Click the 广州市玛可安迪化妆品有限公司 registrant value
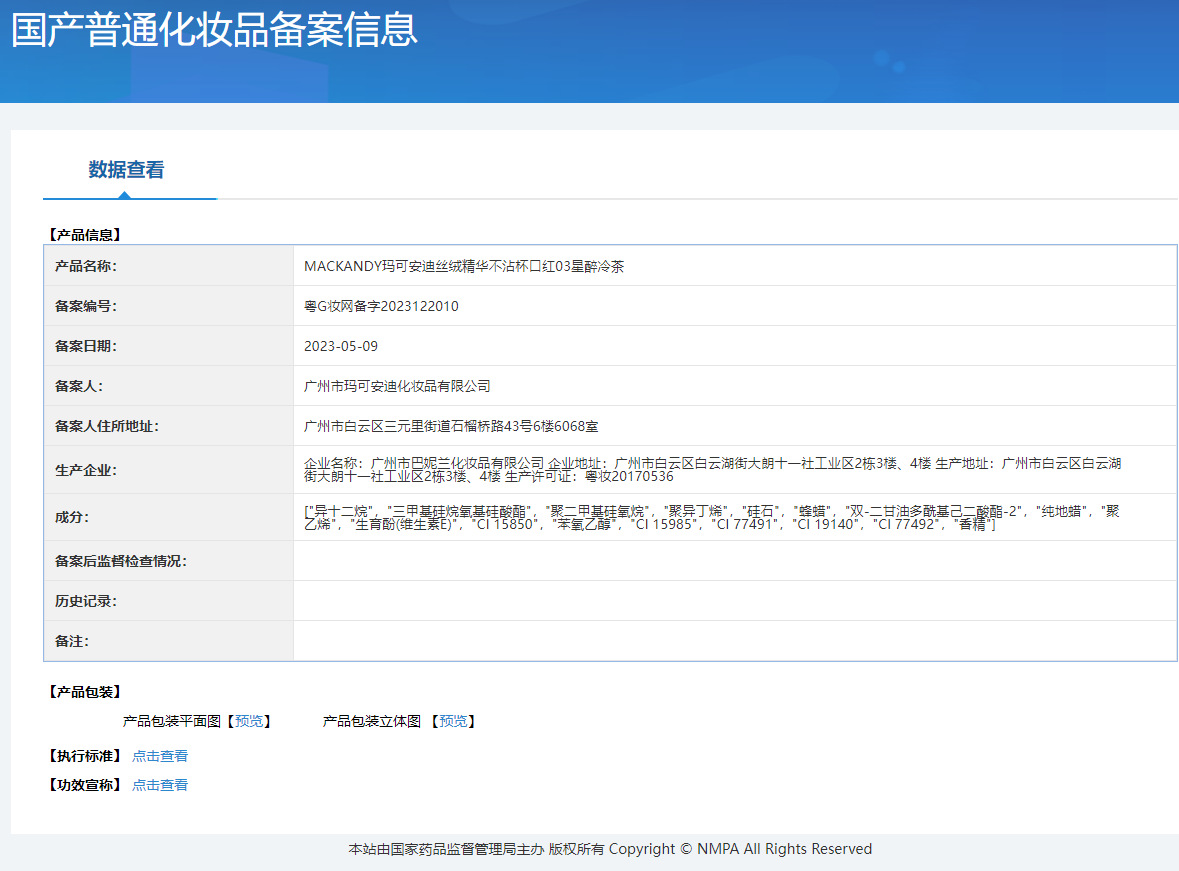The width and height of the screenshot is (1179, 871). tap(397, 386)
